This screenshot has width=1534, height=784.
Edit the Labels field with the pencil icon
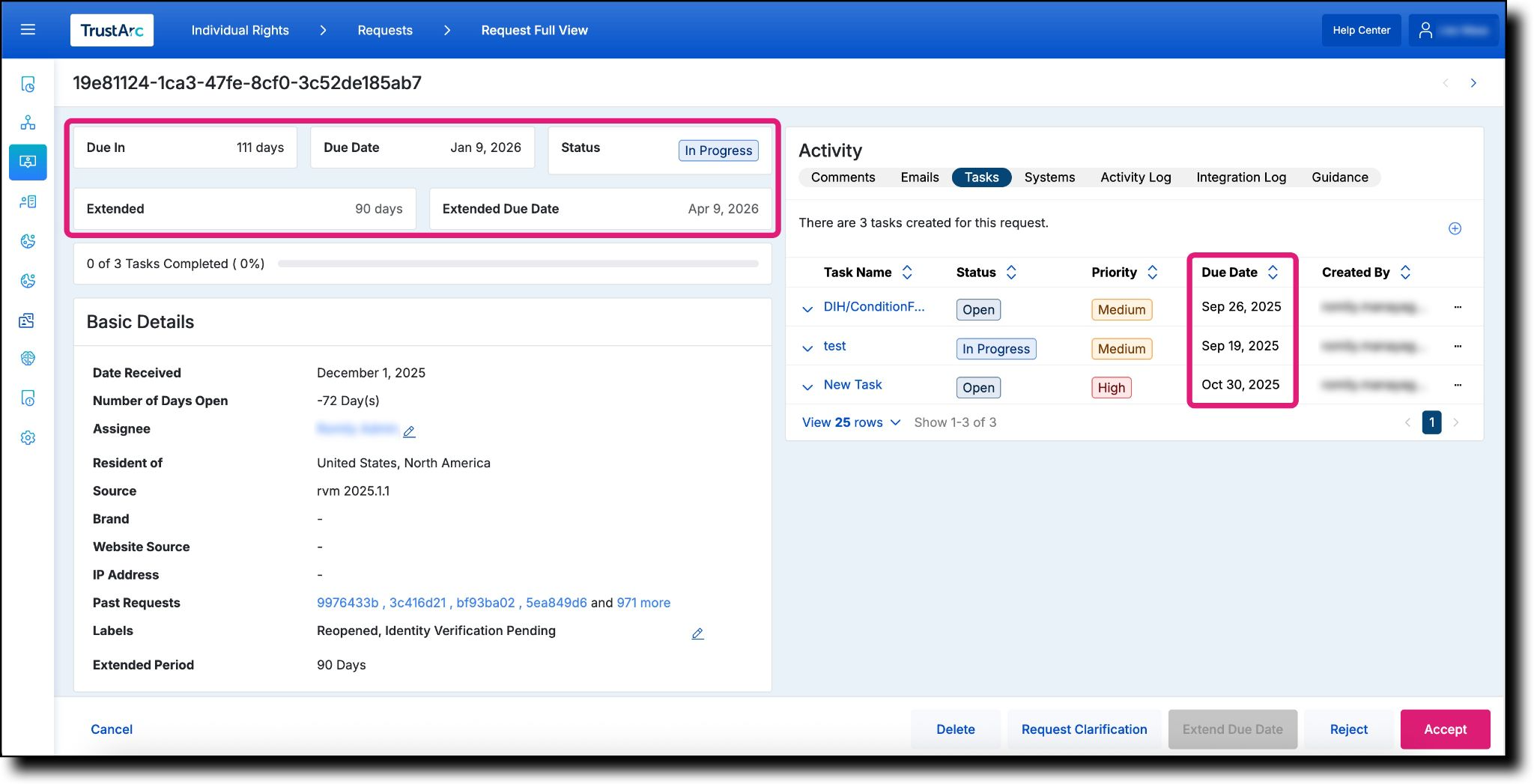coord(697,633)
